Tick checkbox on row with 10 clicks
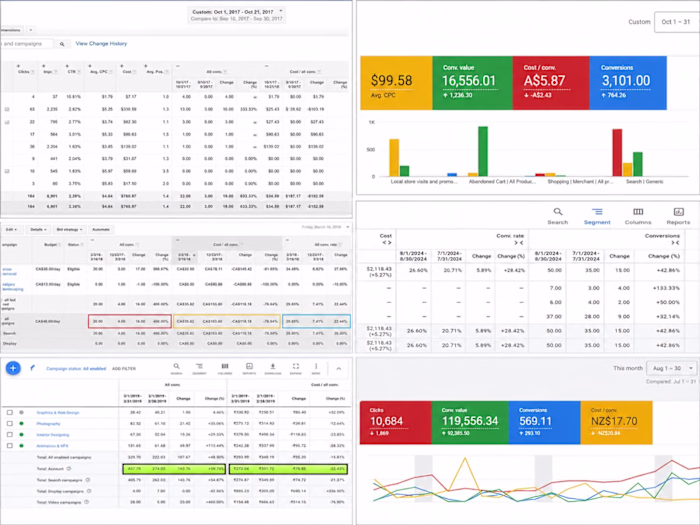 7,171
